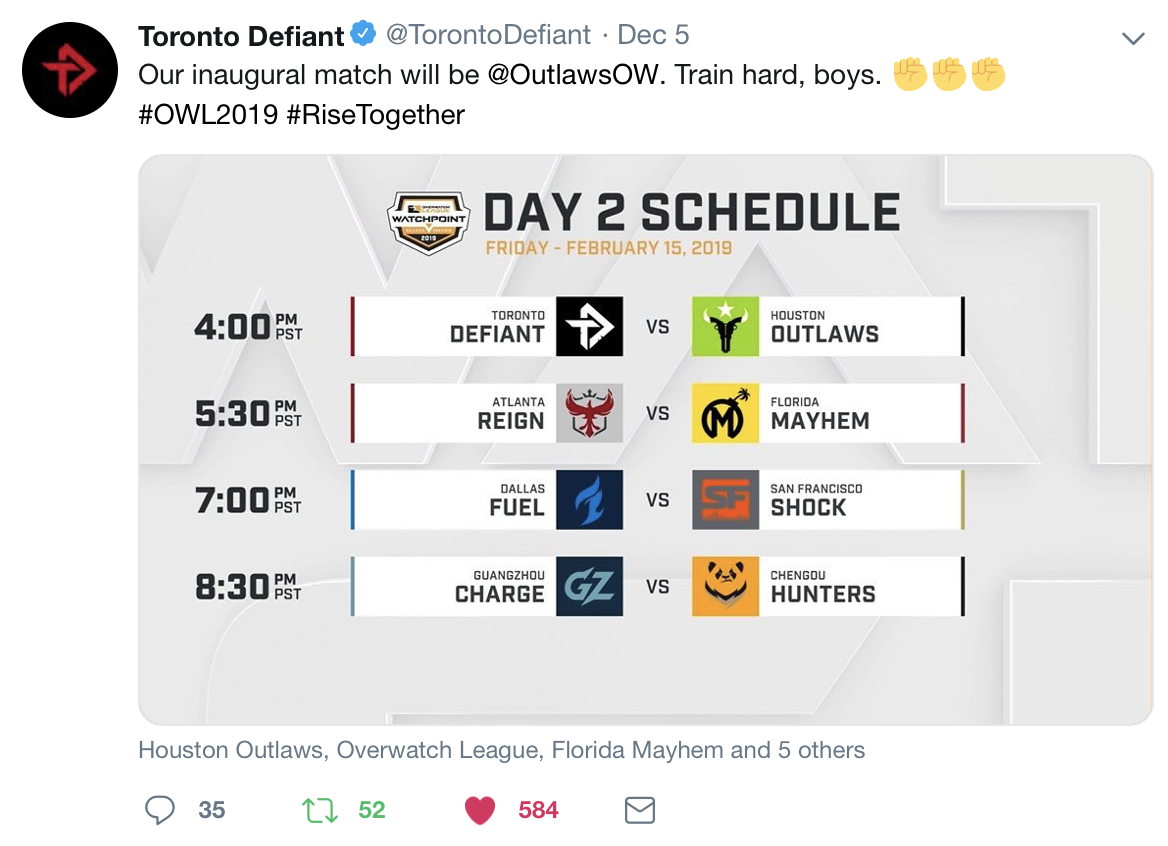
Task: Click the blue verified badge
Action: pyautogui.click(x=363, y=34)
